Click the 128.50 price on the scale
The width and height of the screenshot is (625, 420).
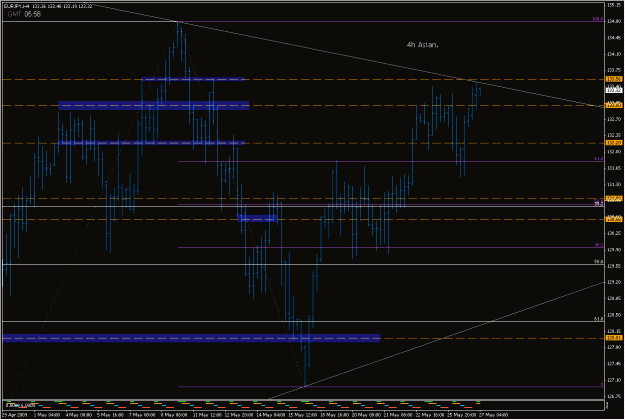pos(614,315)
